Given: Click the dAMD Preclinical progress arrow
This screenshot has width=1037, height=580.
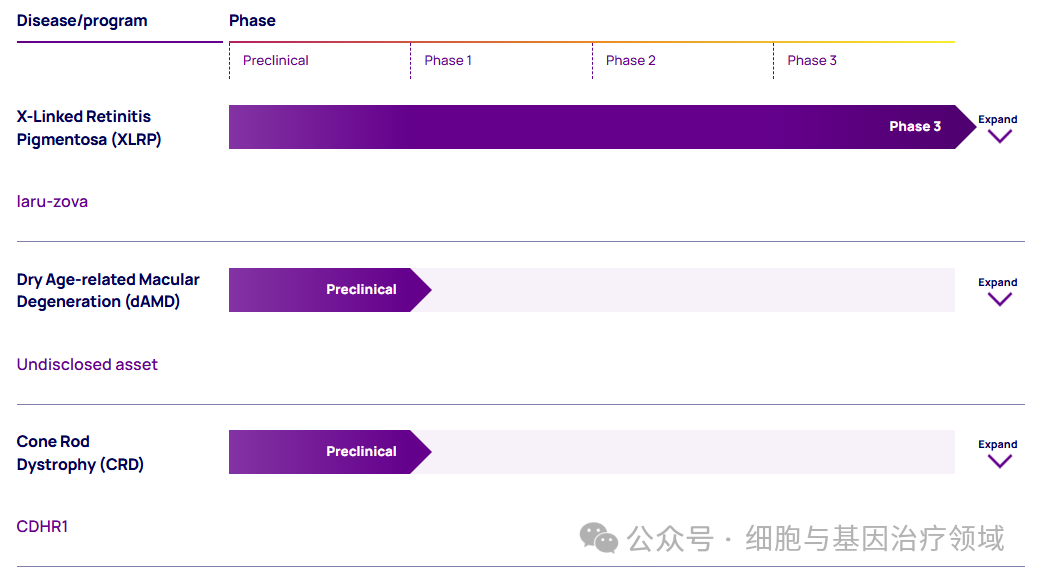Looking at the screenshot, I should click(330, 290).
